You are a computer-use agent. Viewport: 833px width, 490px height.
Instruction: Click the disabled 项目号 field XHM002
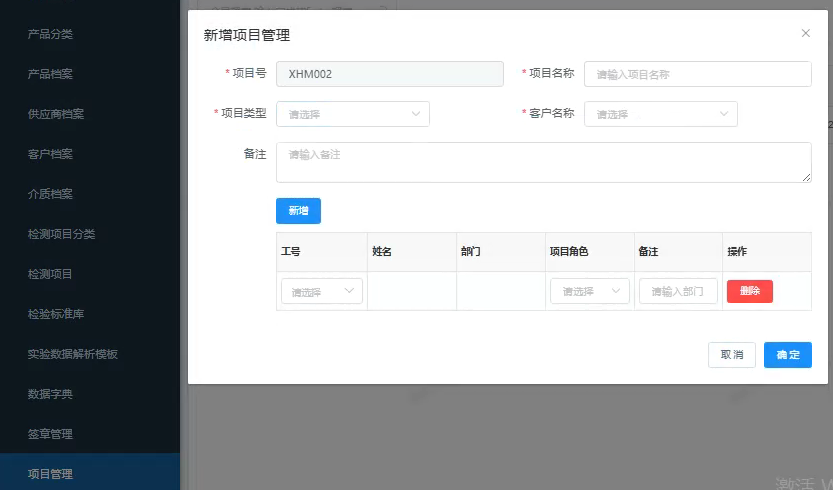tap(390, 74)
